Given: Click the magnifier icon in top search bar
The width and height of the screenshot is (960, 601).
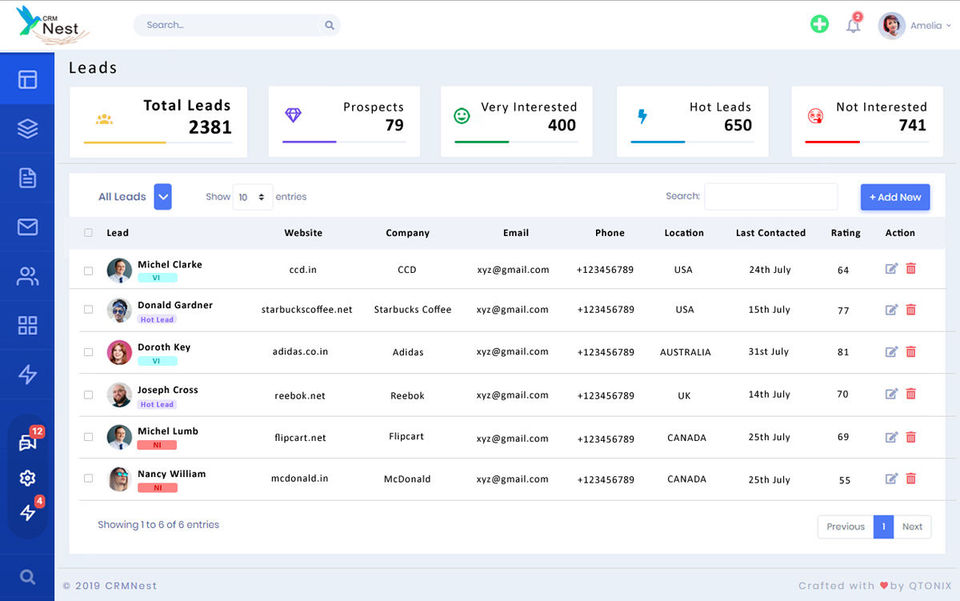Looking at the screenshot, I should (x=329, y=25).
